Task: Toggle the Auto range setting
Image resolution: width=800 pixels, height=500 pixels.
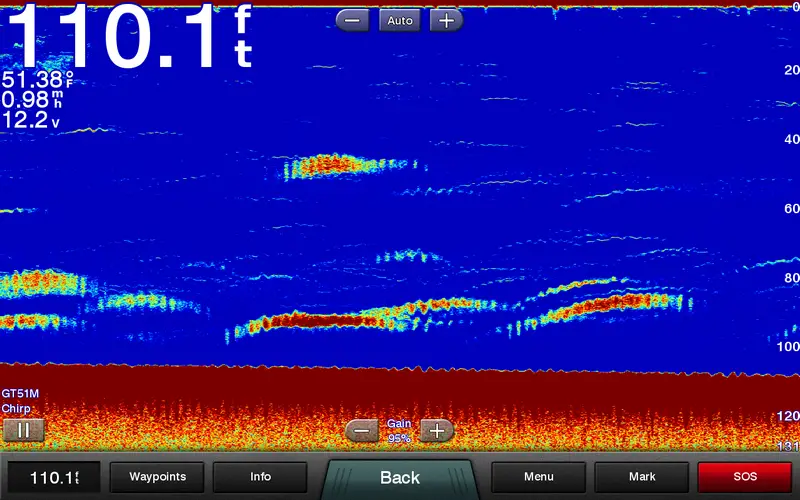Action: [x=399, y=20]
